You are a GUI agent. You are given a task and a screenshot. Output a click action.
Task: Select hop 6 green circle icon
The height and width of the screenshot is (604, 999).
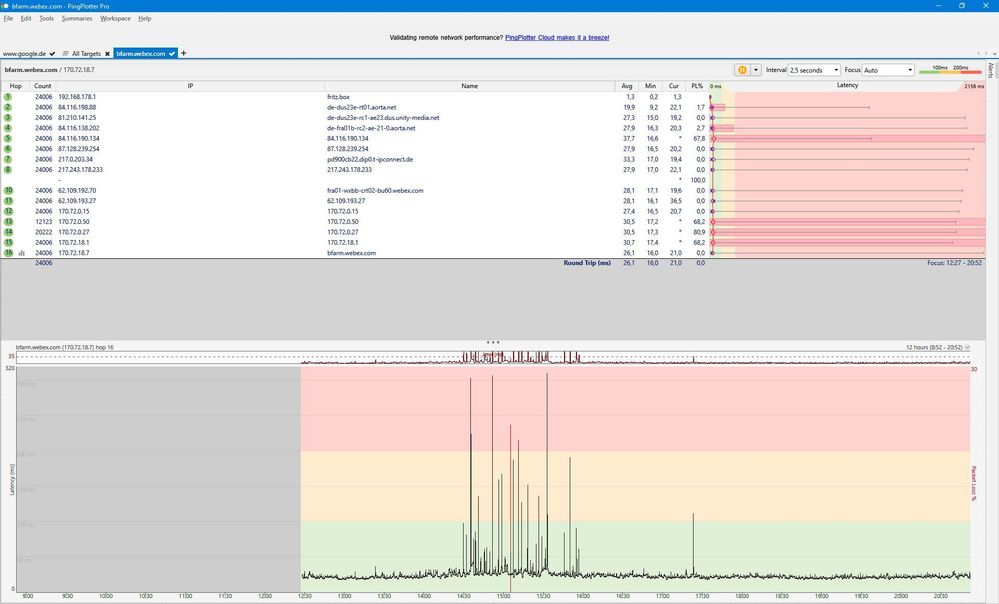pos(8,149)
